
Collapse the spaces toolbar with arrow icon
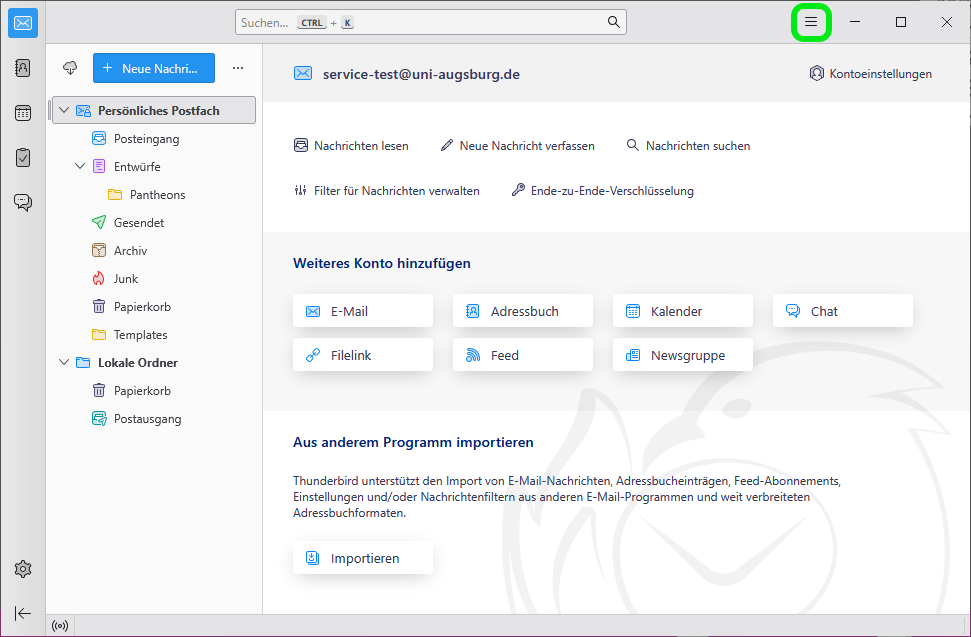[22, 613]
